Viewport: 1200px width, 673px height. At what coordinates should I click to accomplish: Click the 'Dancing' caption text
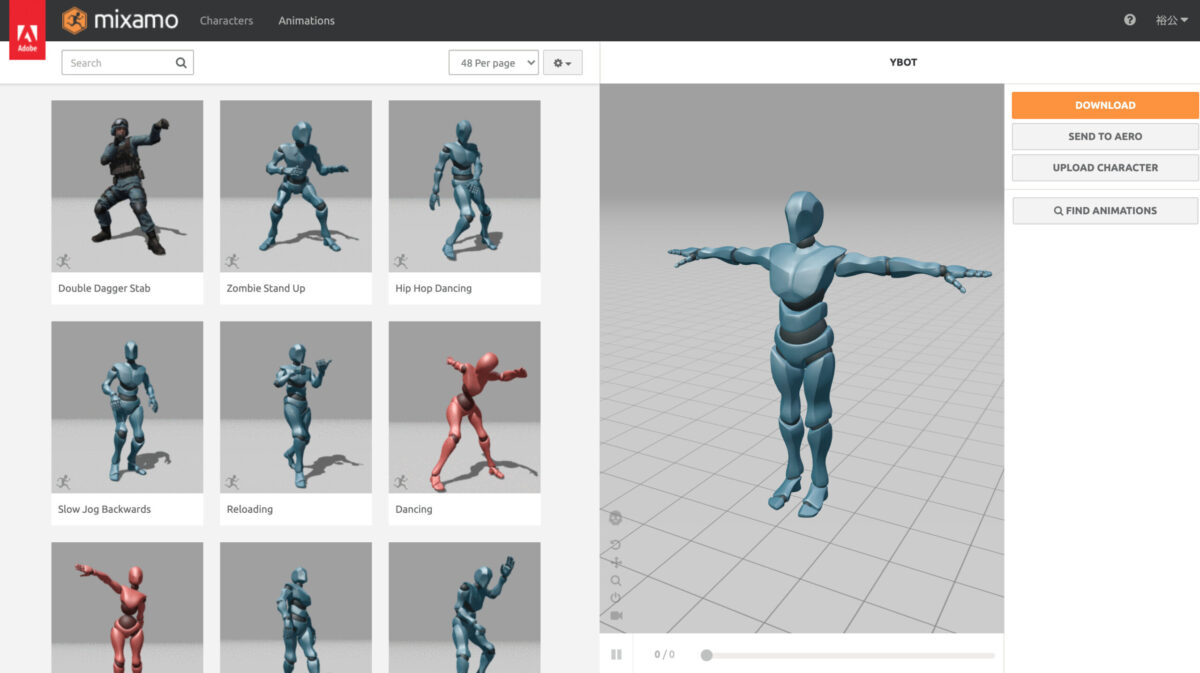pos(414,510)
